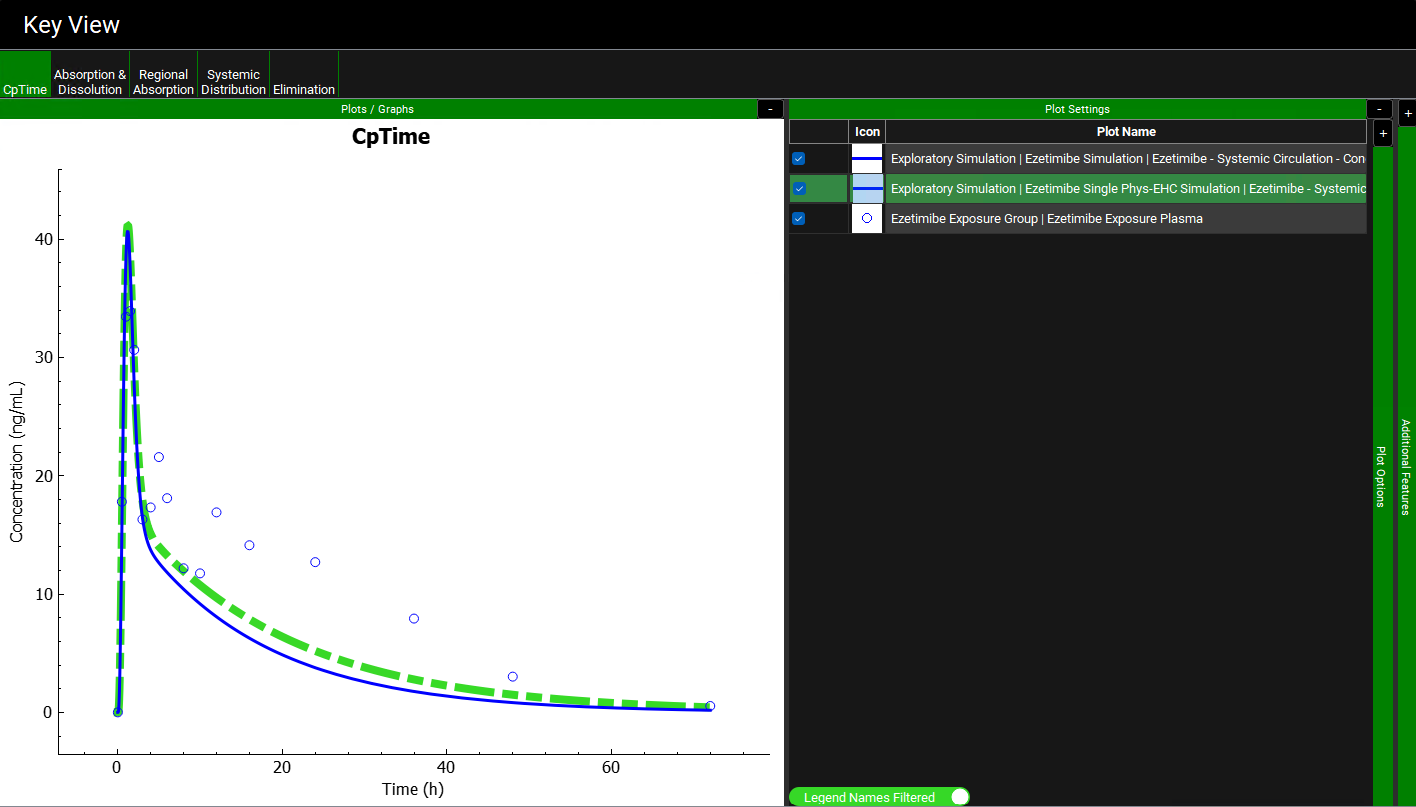This screenshot has width=1416, height=807.
Task: Select the Ezetimibe Exposure Plasma plot row
Action: (x=1046, y=219)
